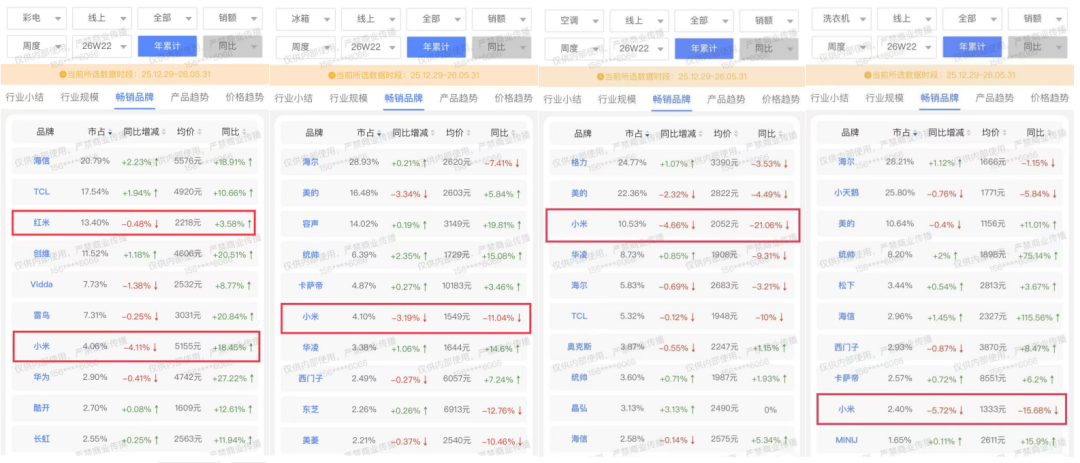Switch to 价格趋势 tab in 彩电 panel

pos(245,97)
